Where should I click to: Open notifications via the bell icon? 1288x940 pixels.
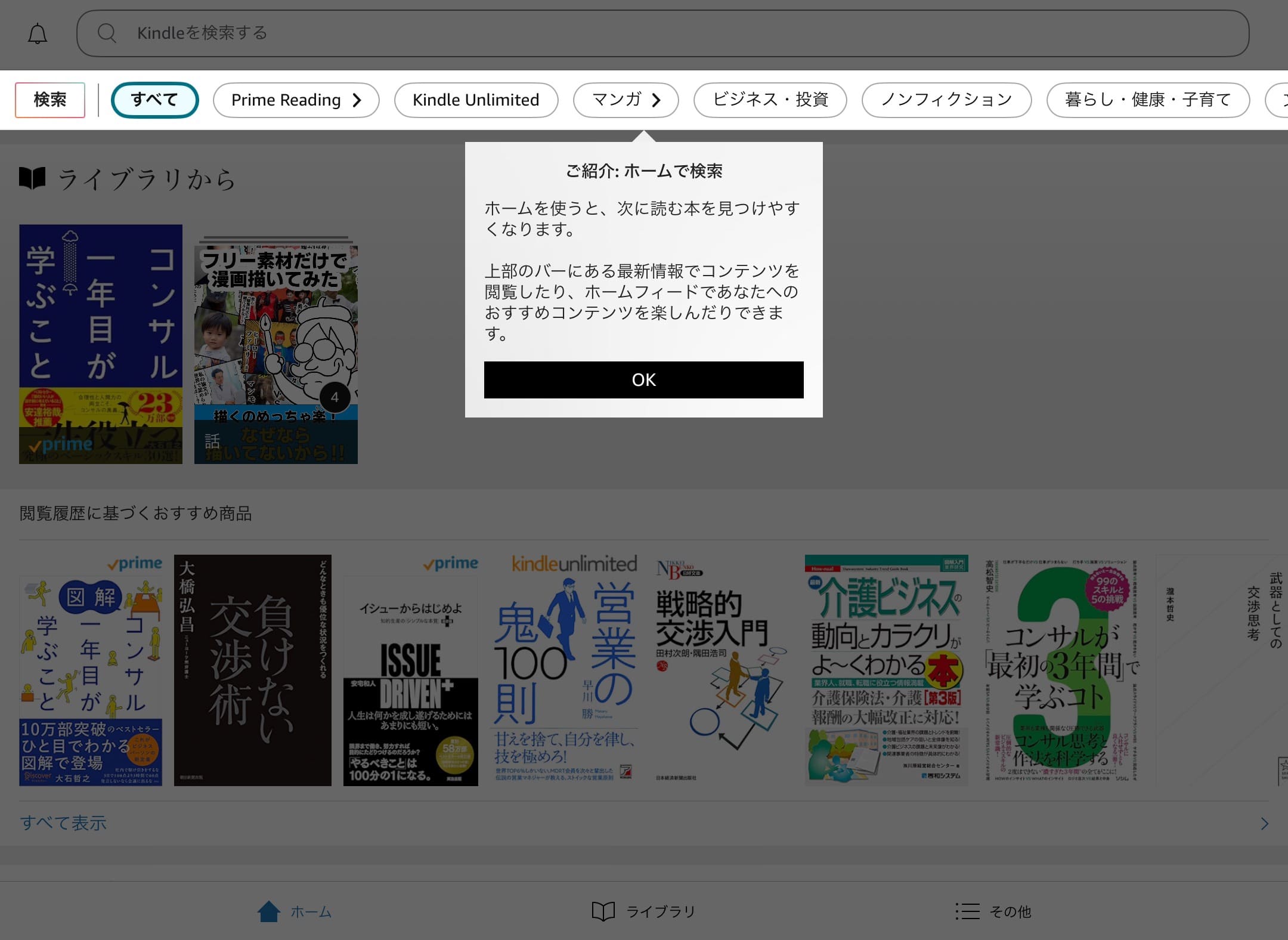click(37, 33)
